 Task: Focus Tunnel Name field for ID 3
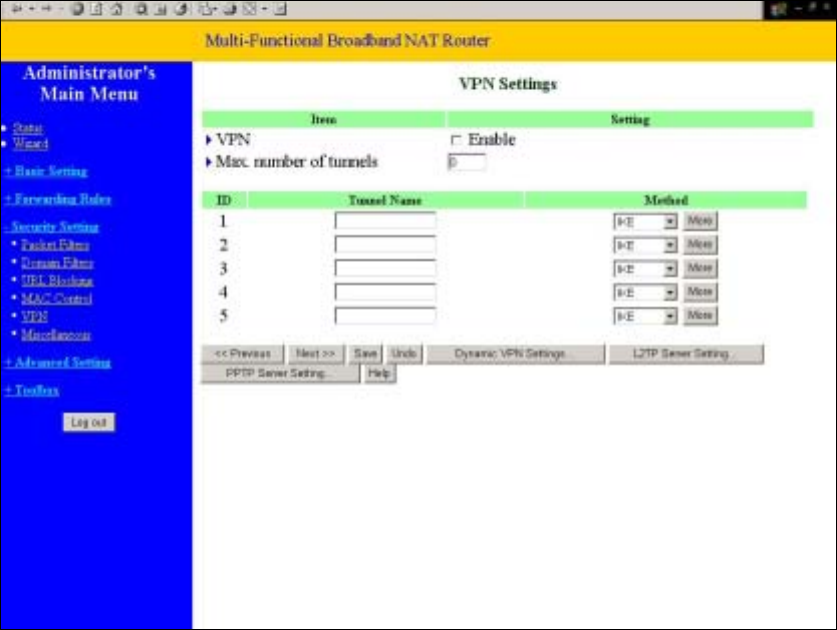tap(385, 268)
